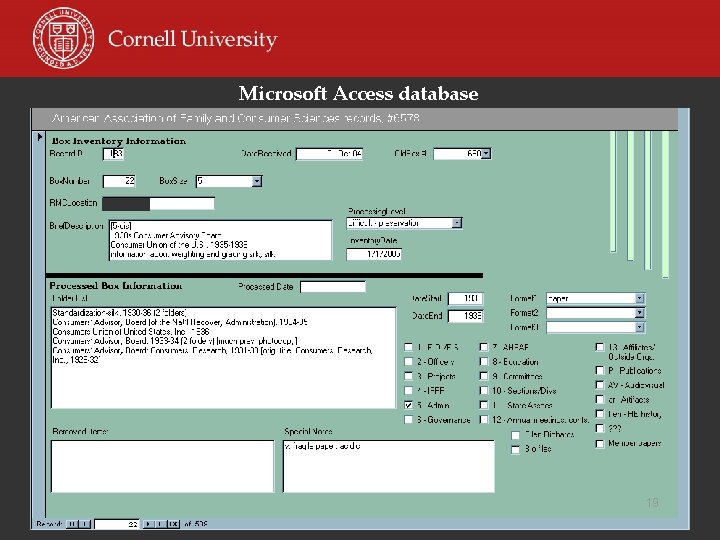
Task: Click the empty Processed Date field
Action: [333, 287]
